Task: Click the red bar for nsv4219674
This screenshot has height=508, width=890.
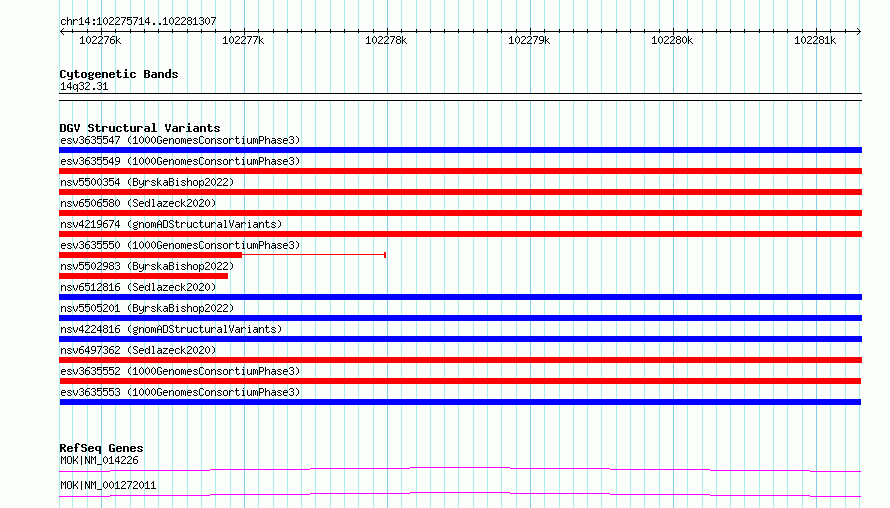Action: pos(460,234)
